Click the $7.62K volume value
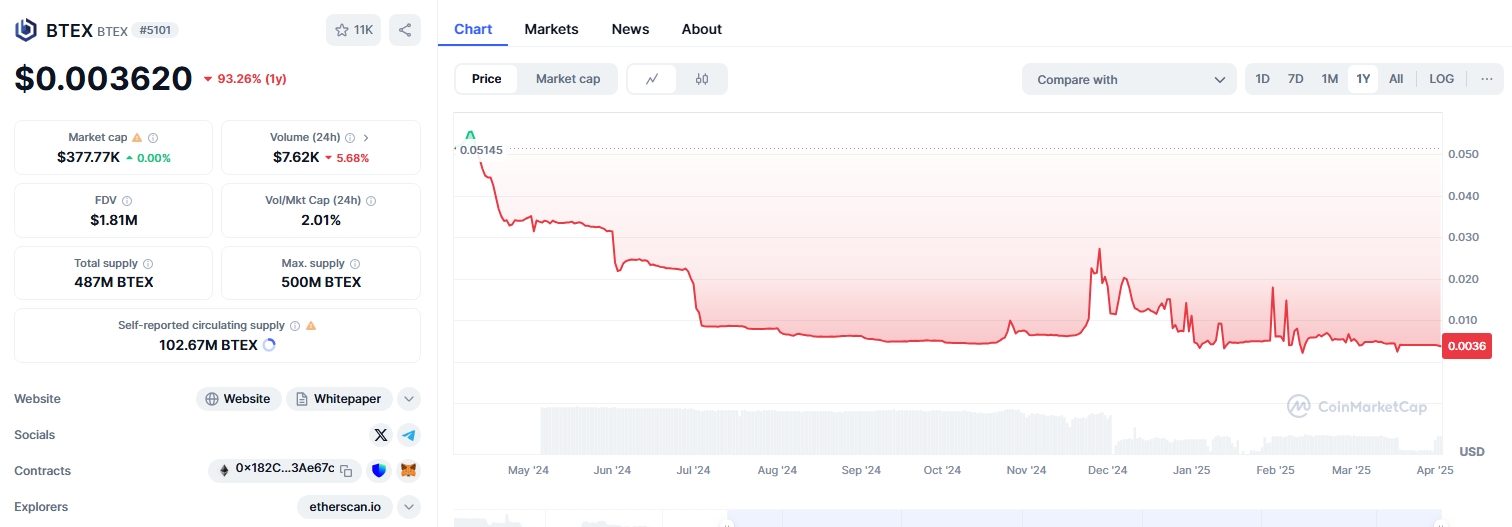The width and height of the screenshot is (1512, 527). pyautogui.click(x=296, y=157)
